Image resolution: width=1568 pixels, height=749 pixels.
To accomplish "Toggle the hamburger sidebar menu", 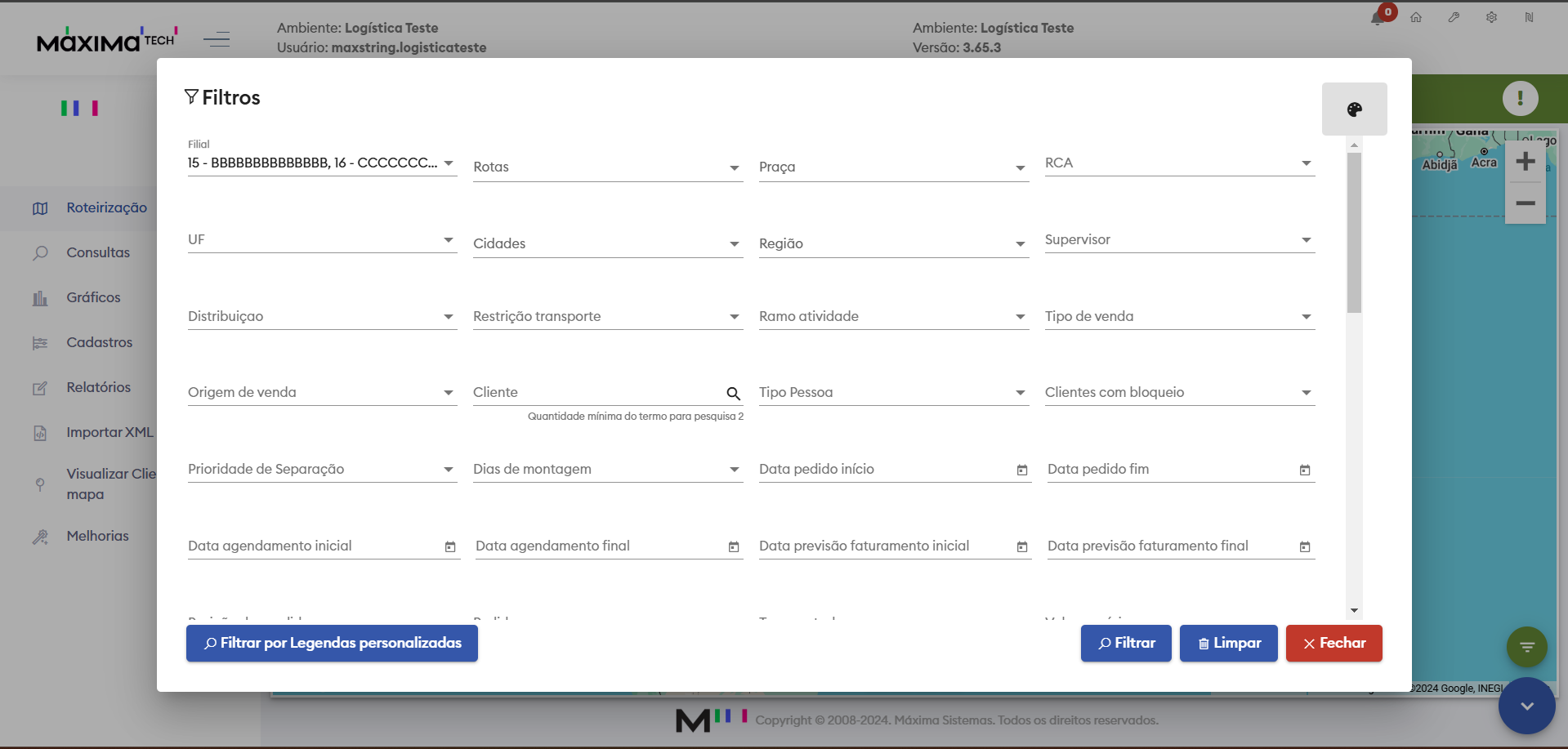I will (x=217, y=38).
